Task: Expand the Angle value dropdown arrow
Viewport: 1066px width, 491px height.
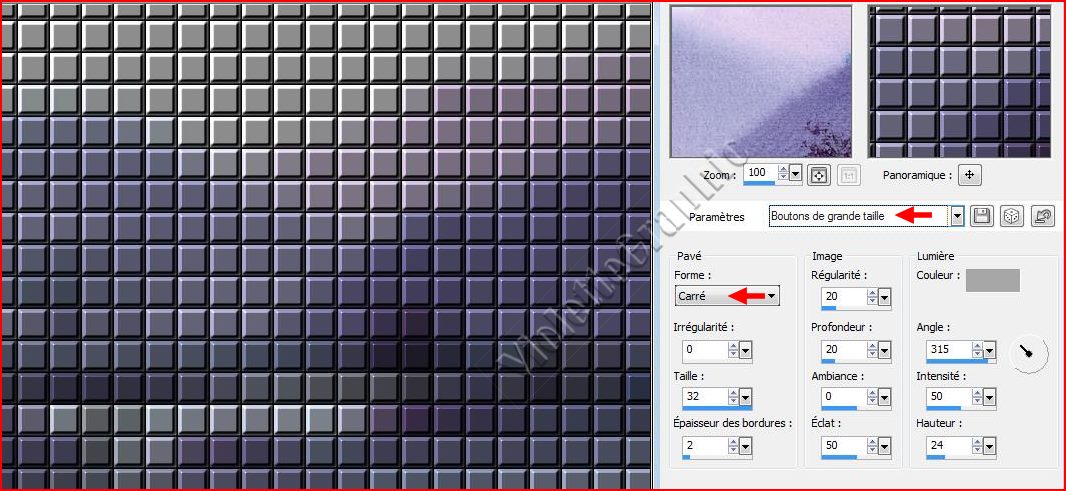Action: pos(990,350)
